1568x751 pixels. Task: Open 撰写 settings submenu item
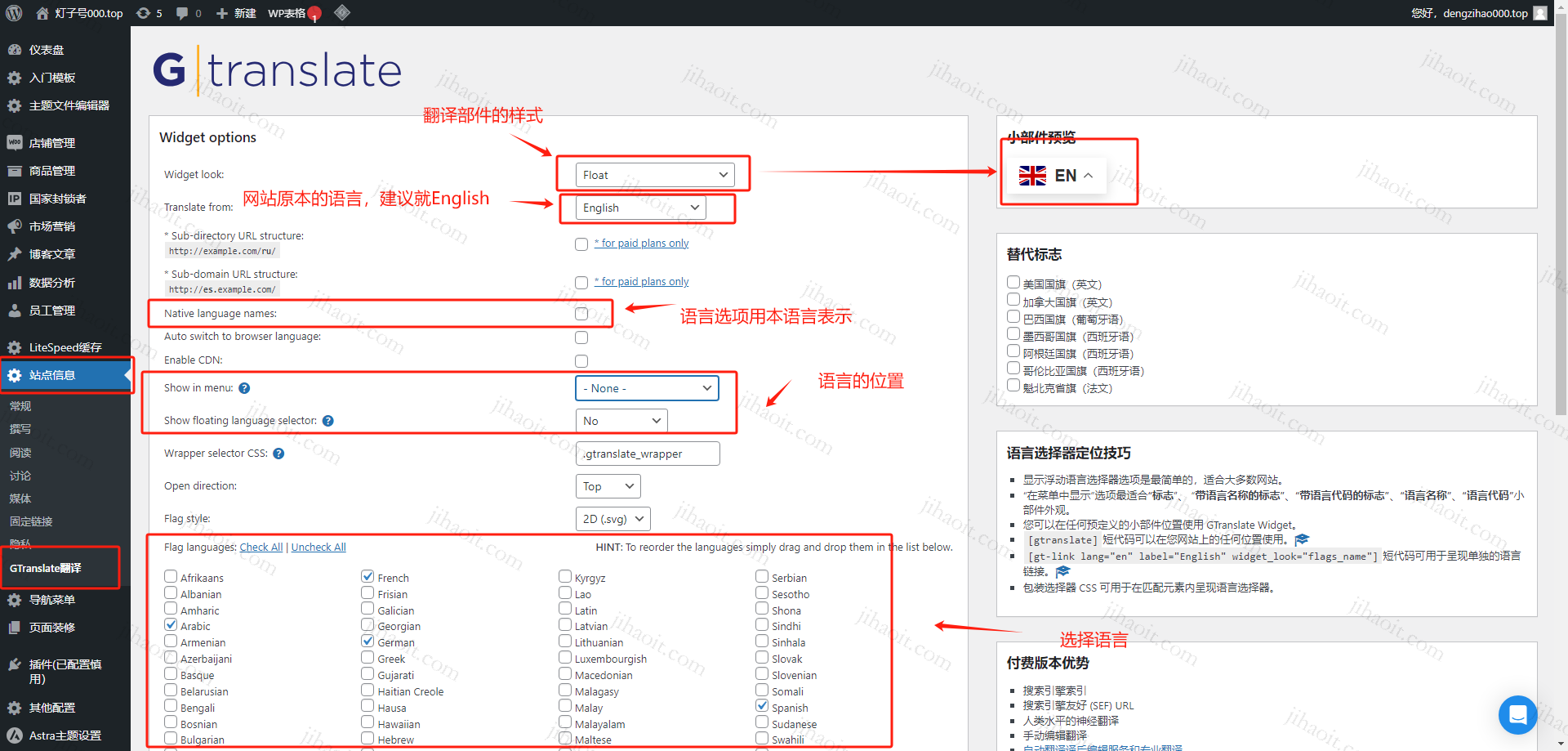[20, 429]
